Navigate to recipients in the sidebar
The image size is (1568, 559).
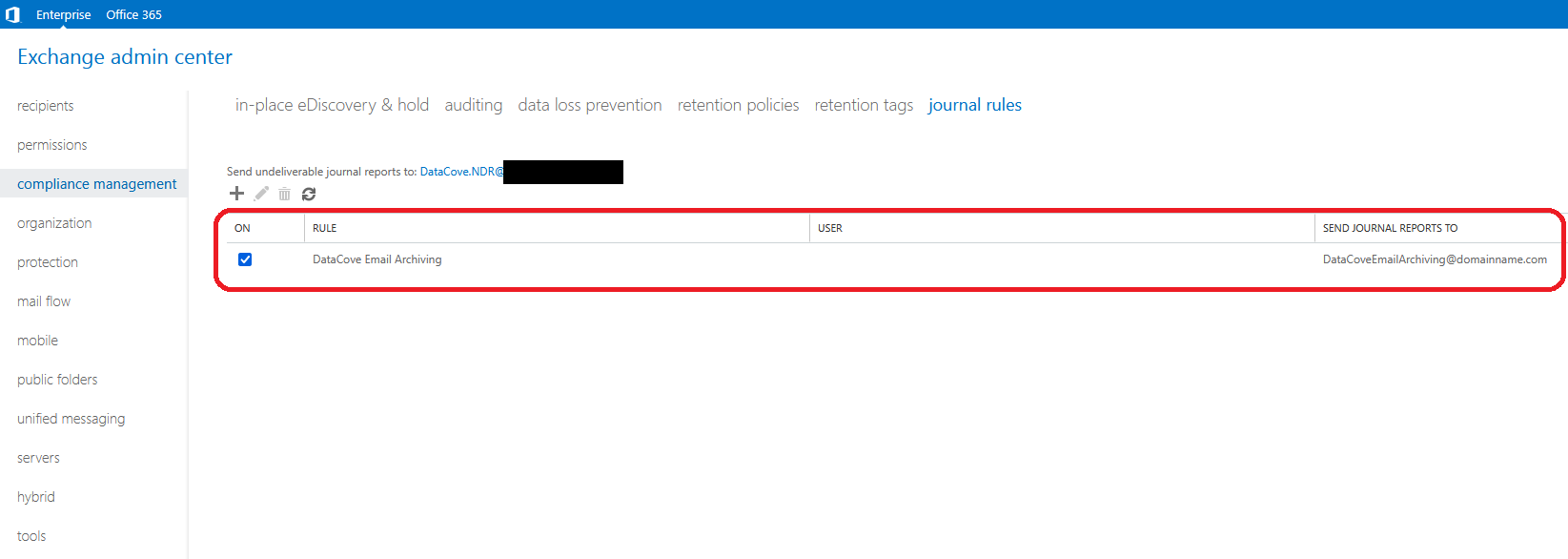[x=45, y=106]
